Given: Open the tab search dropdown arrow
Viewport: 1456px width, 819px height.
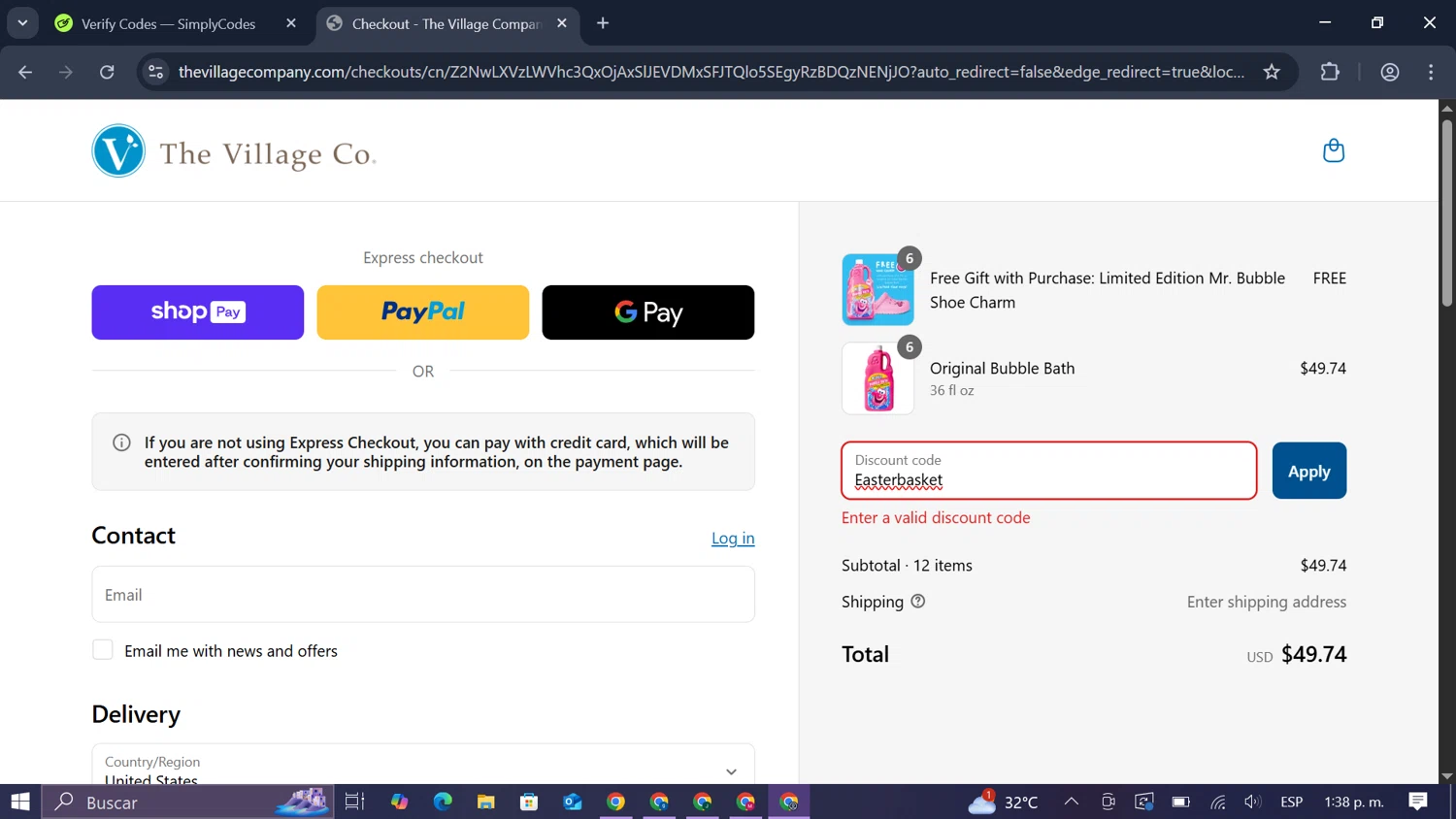Looking at the screenshot, I should click(22, 23).
